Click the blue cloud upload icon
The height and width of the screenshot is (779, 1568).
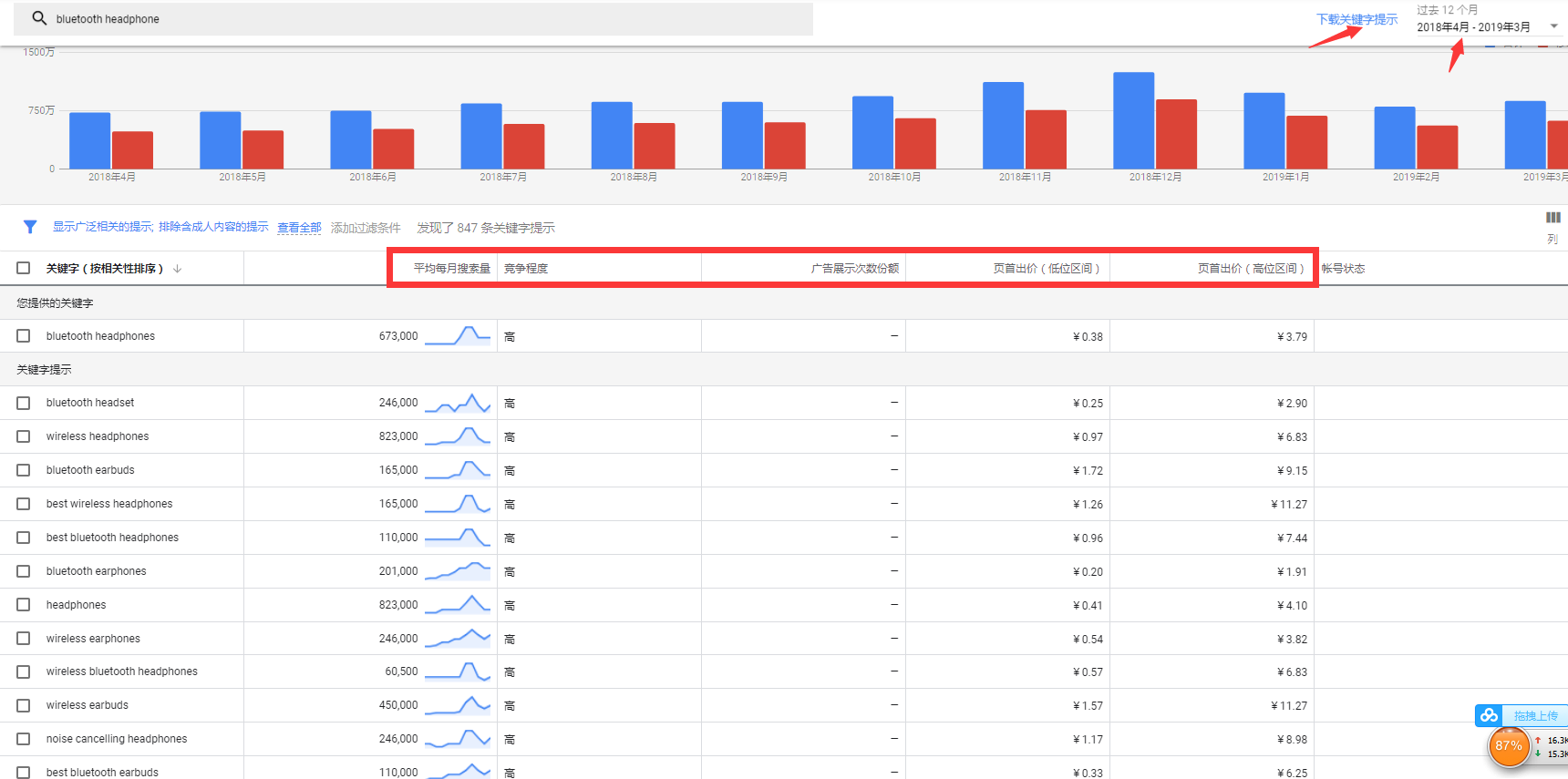[x=1490, y=716]
